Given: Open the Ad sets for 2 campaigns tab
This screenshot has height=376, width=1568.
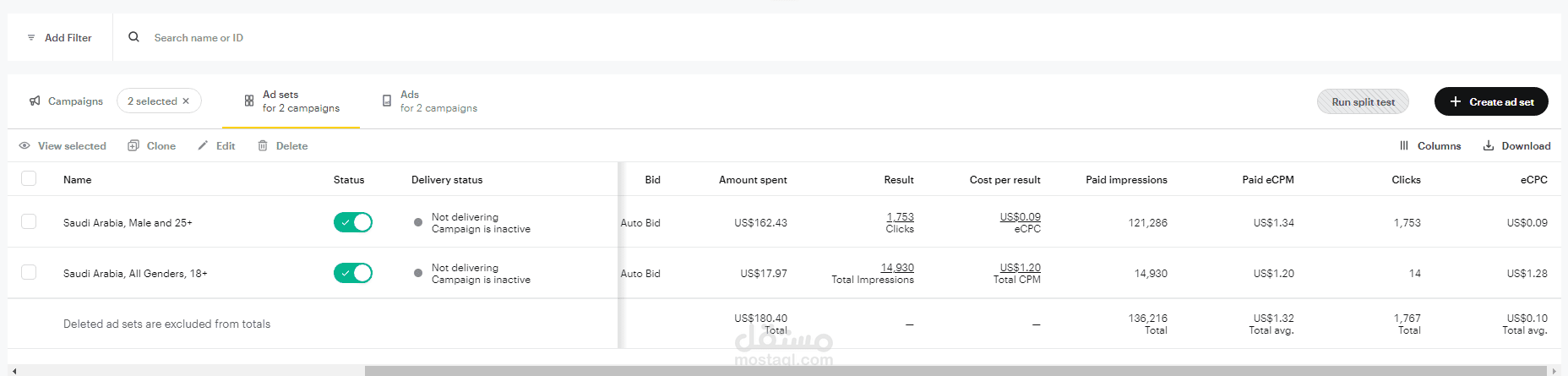Looking at the screenshot, I should tap(291, 101).
